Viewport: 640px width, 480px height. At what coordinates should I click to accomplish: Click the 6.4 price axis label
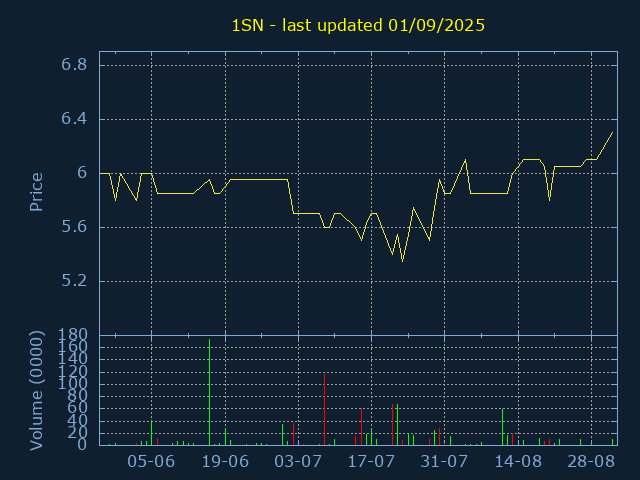click(74, 119)
